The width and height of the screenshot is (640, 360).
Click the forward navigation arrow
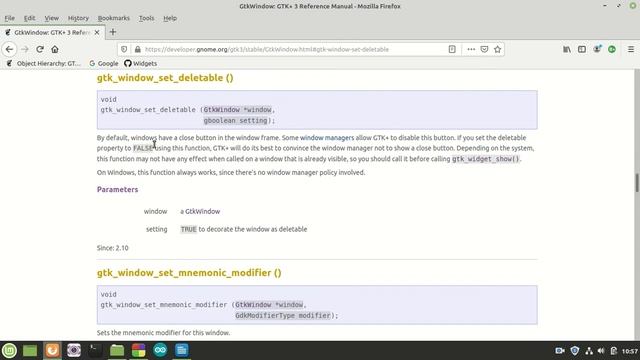pyautogui.click(x=24, y=49)
